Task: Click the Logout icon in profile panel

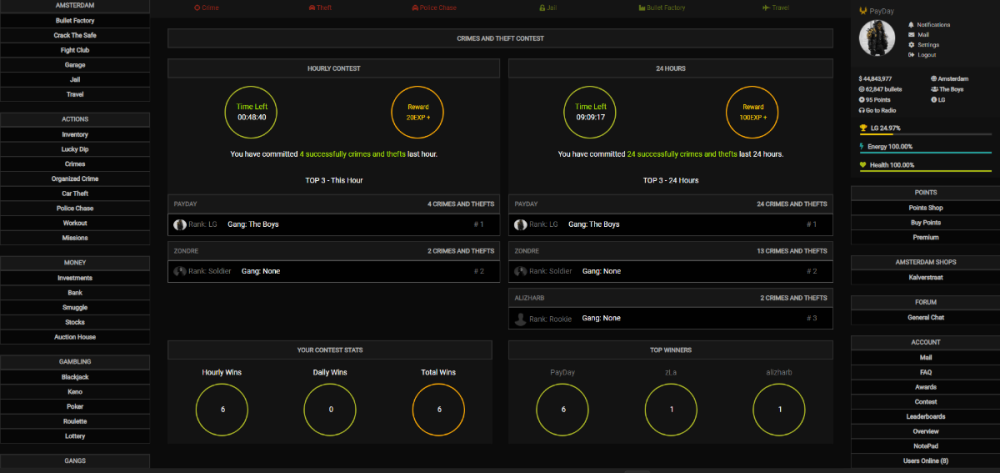Action: click(910, 55)
